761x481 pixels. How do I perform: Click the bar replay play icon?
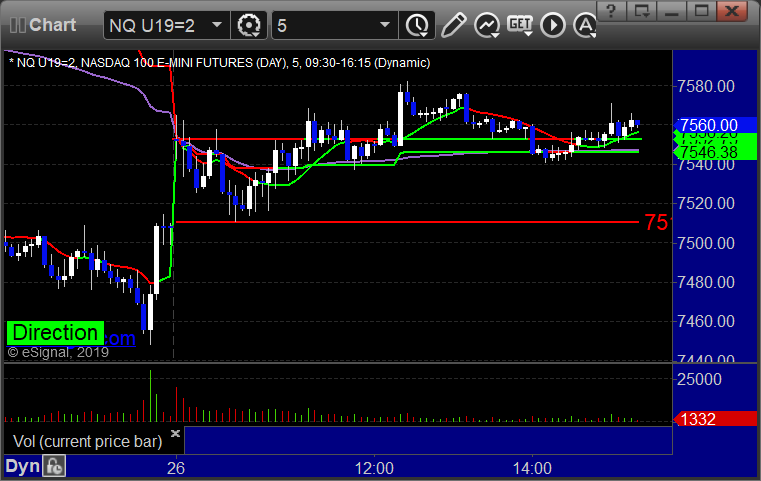[x=553, y=25]
